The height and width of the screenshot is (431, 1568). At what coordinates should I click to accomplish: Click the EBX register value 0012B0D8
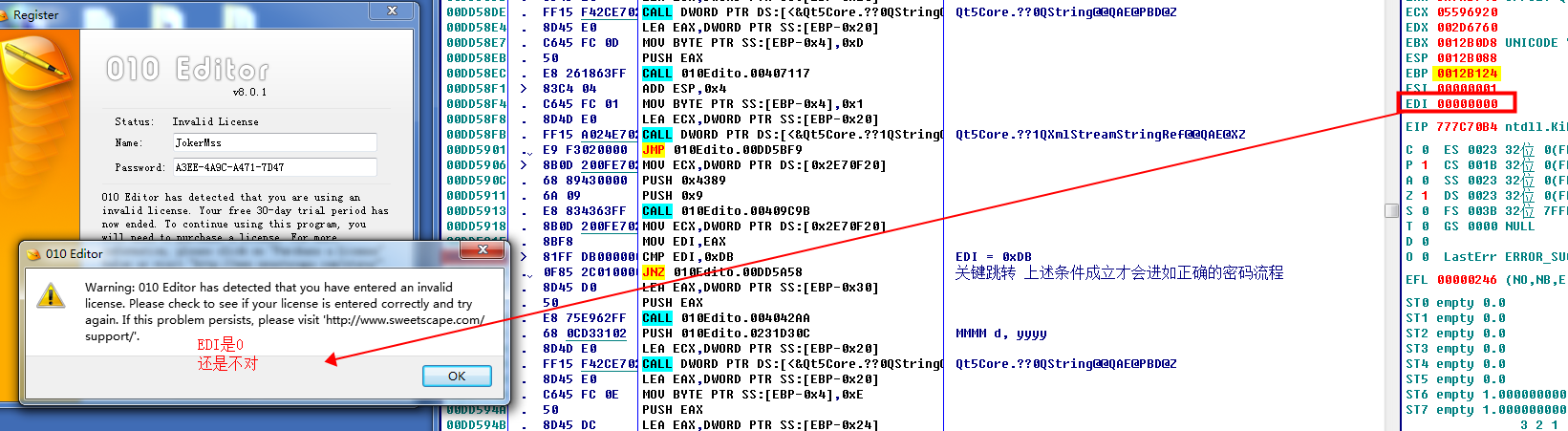pos(1468,43)
